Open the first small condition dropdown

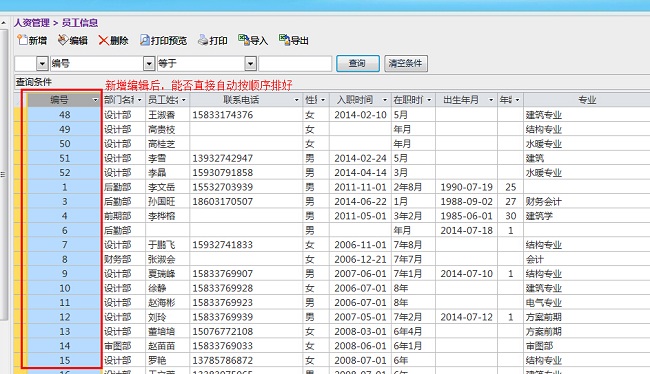[42, 63]
